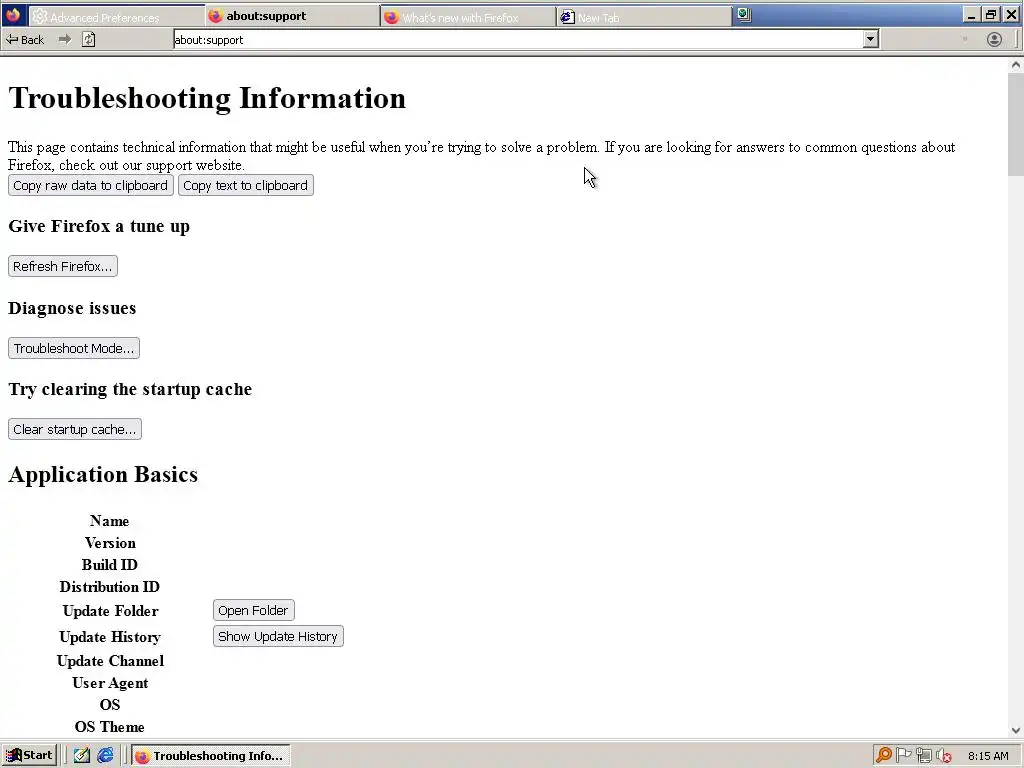The image size is (1024, 768).
Task: Click Clear startup cache... button
Action: tap(74, 429)
